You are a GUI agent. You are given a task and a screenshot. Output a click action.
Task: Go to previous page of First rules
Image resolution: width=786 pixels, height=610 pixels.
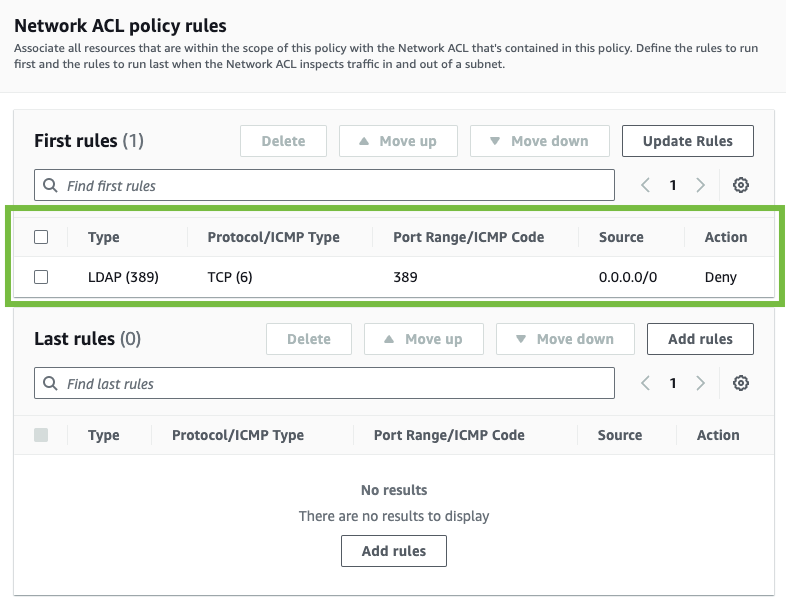646,185
